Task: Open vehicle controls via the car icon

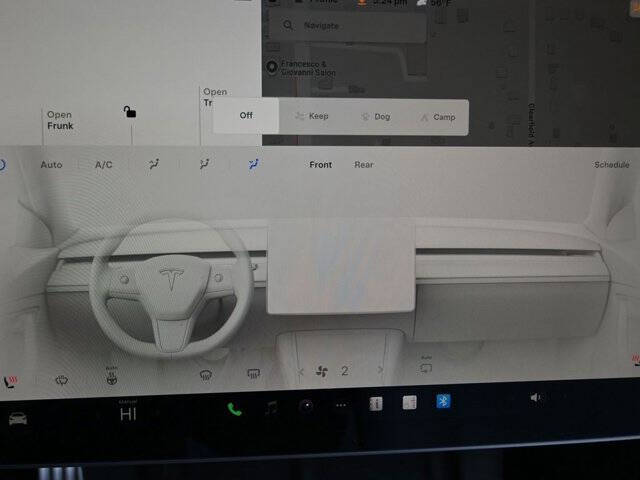Action: click(18, 419)
